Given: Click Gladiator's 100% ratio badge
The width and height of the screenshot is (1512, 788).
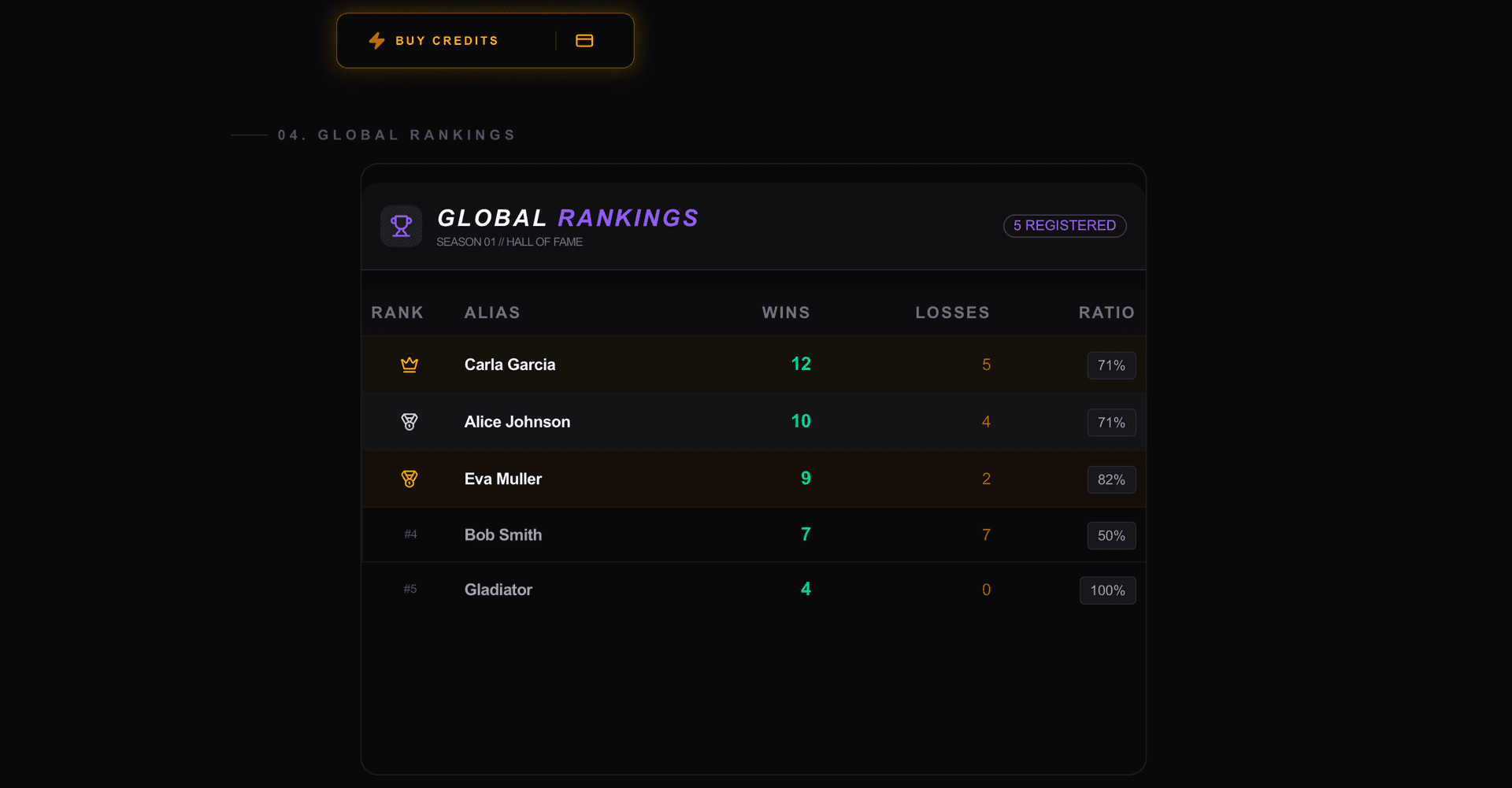Looking at the screenshot, I should click(x=1108, y=590).
